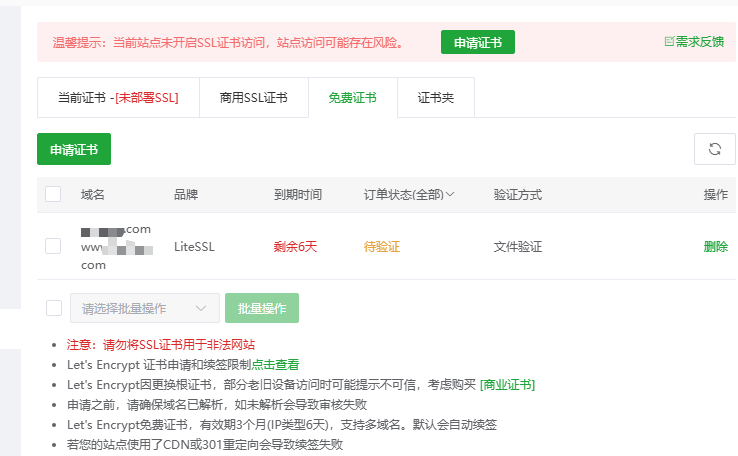Open the 请选择批量操作 dropdown
This screenshot has width=738, height=456.
(145, 308)
